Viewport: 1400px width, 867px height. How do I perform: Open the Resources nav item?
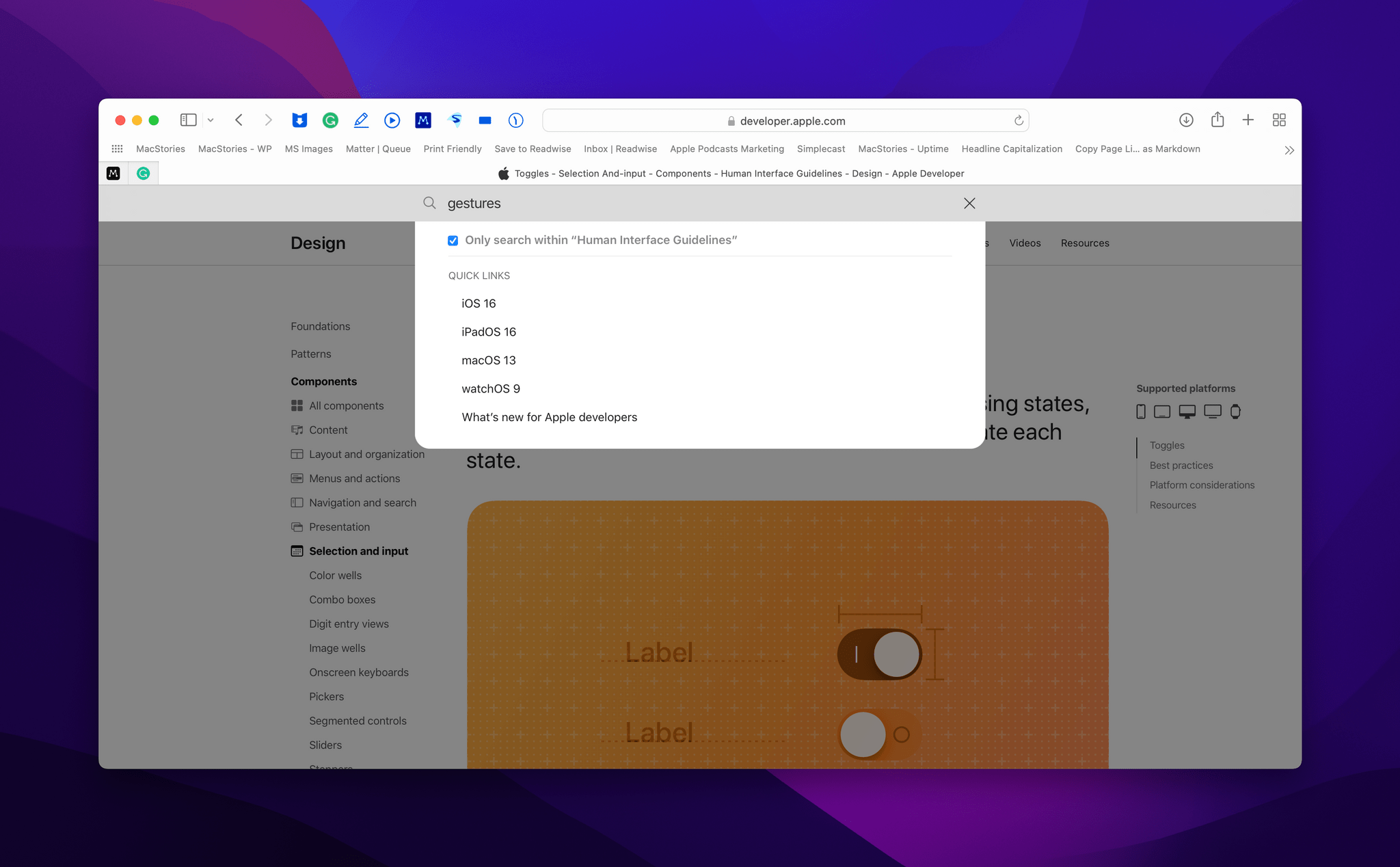pyautogui.click(x=1085, y=243)
